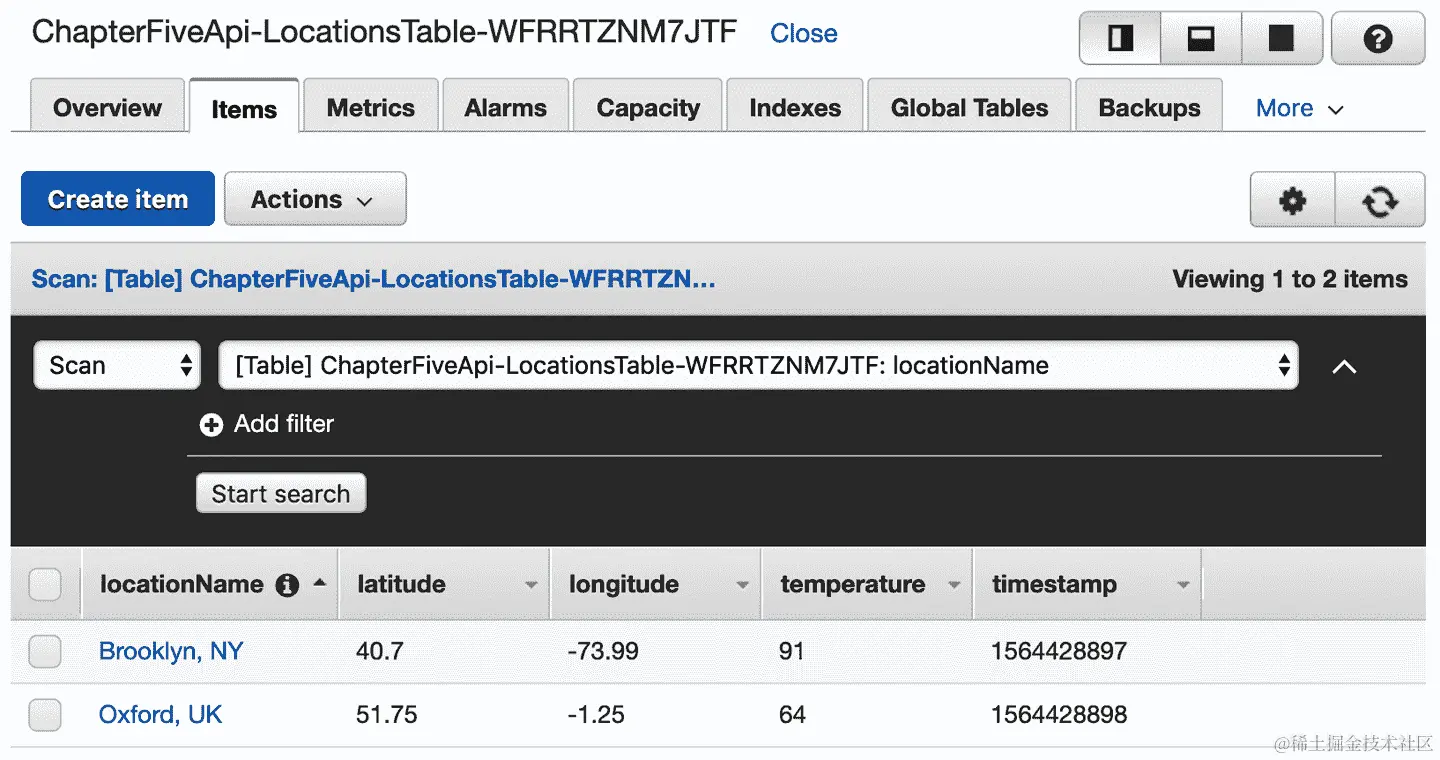Tick the checkbox for Oxford, UK

pos(45,715)
